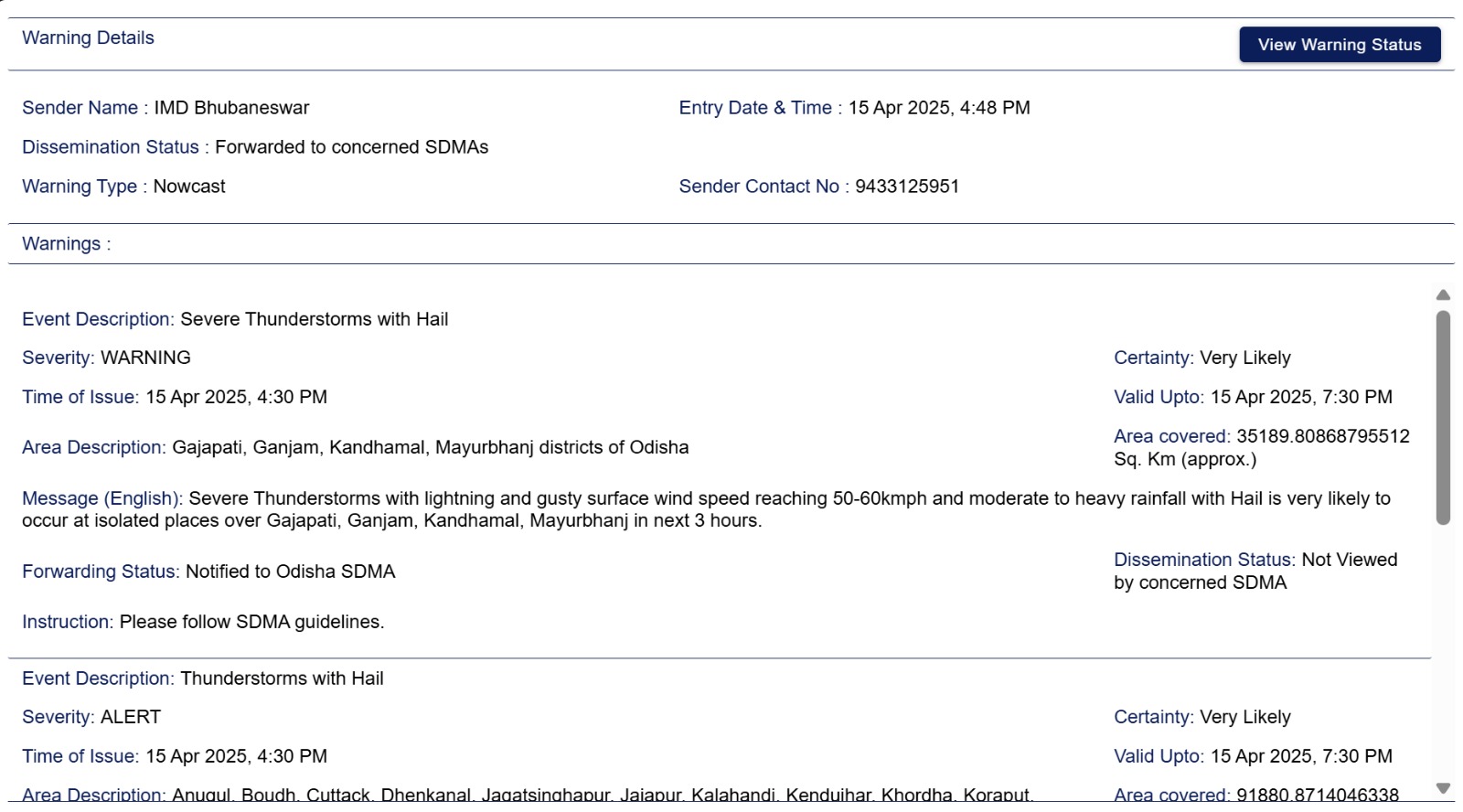
Task: Click the scrollbar up arrow in Warnings
Action: pyautogui.click(x=1443, y=295)
